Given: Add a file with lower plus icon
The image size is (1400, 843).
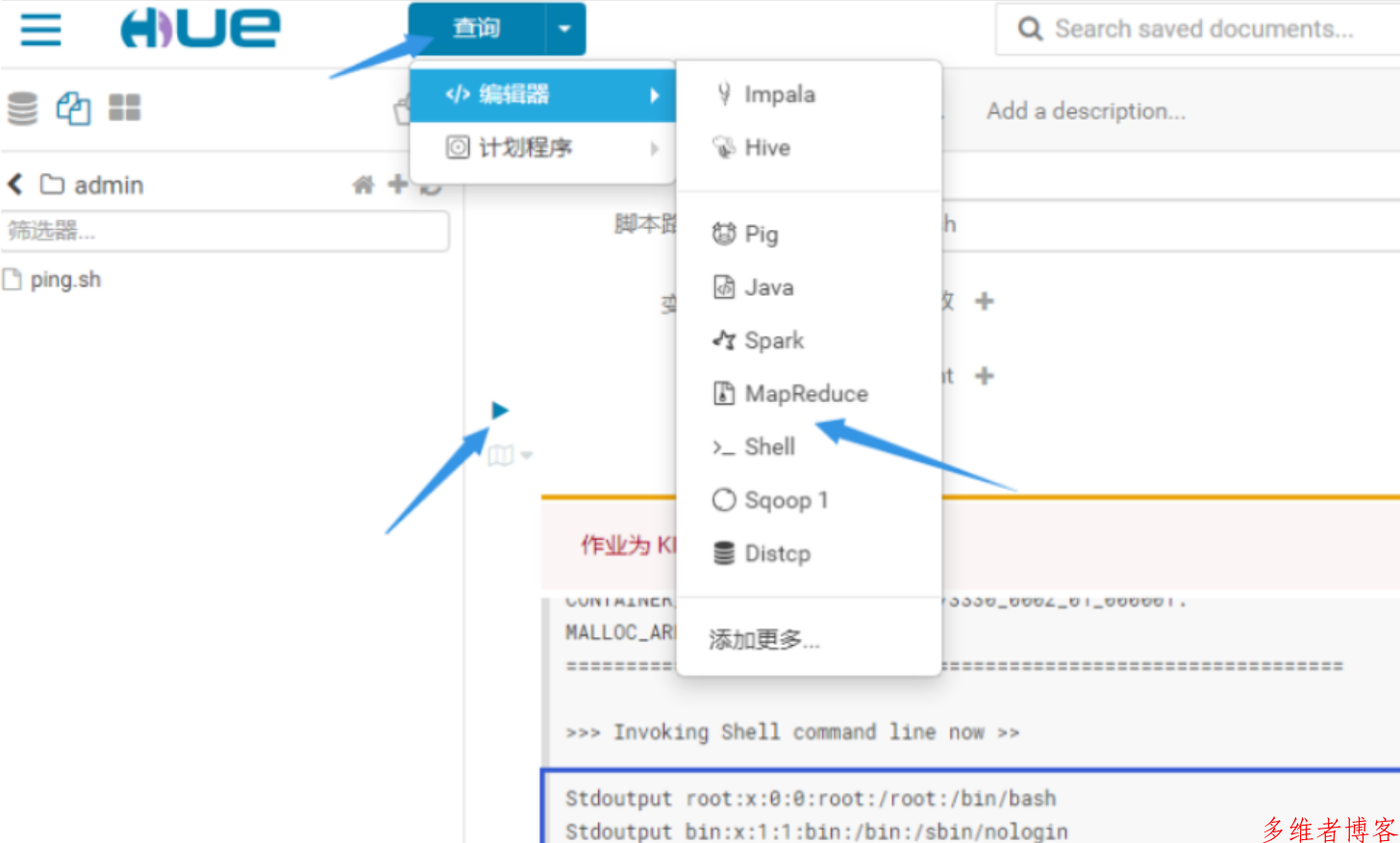Looking at the screenshot, I should click(984, 376).
